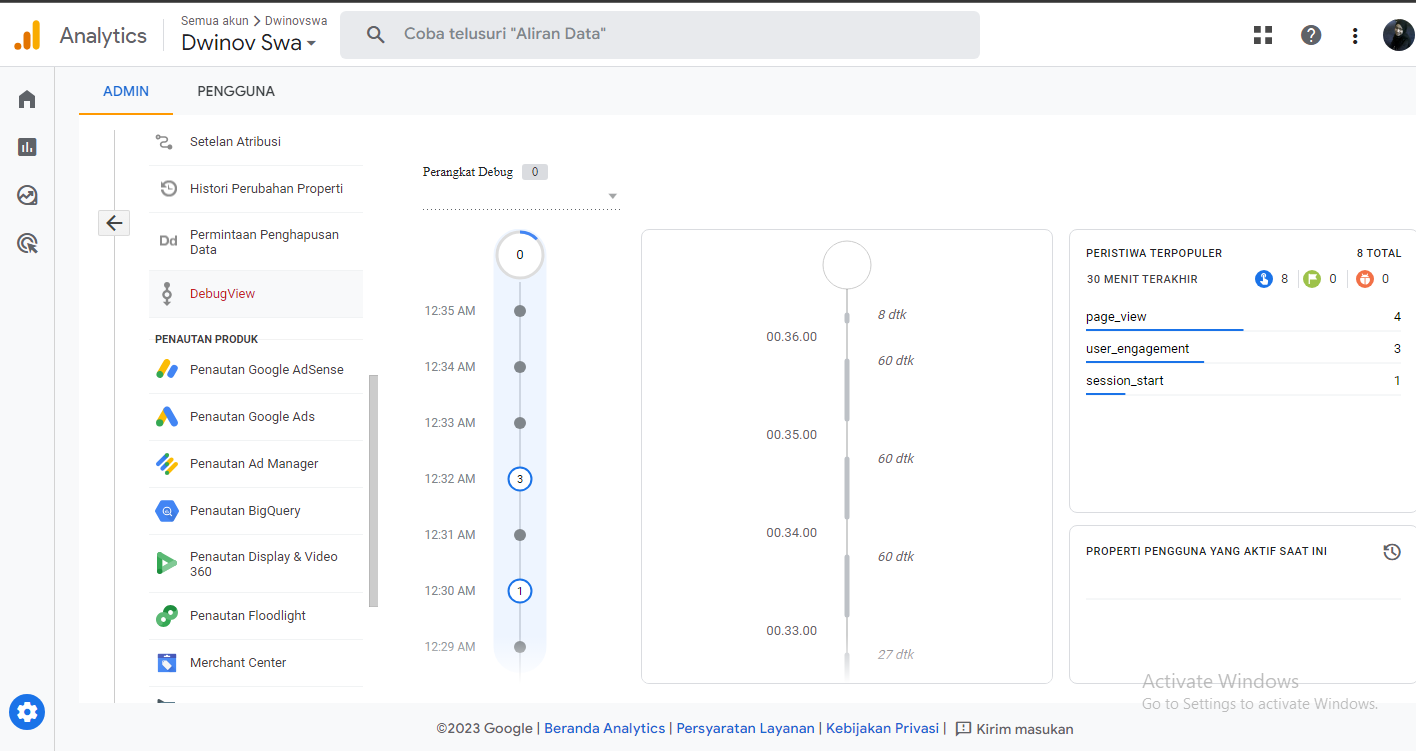
Task: Open the Help question mark icon
Action: (x=1311, y=35)
